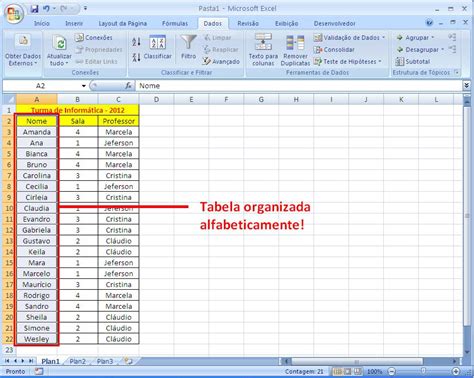This screenshot has height=378, width=474.
Task: Open the Inserir ribbon tab
Action: click(x=74, y=23)
